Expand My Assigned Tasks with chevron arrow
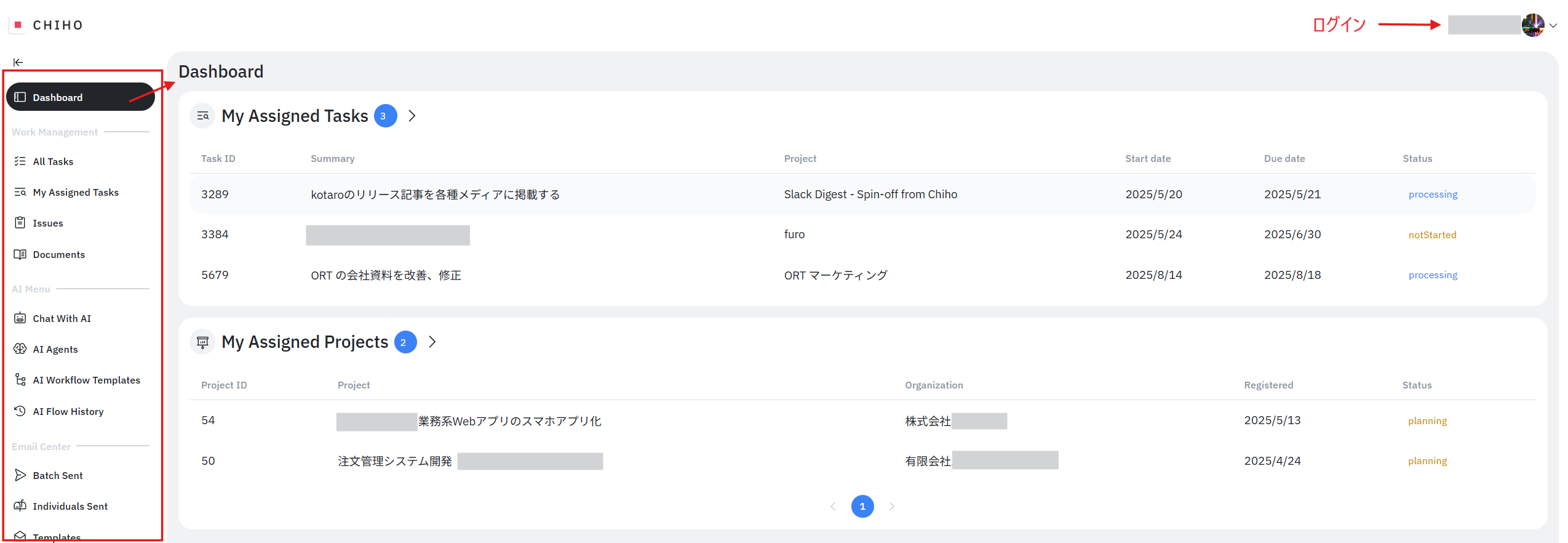Image resolution: width=1568 pixels, height=543 pixels. tap(412, 116)
